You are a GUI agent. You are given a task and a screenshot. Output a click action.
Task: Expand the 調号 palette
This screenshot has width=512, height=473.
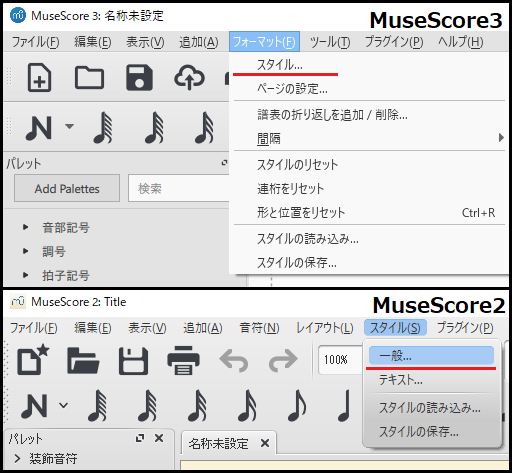click(x=25, y=251)
